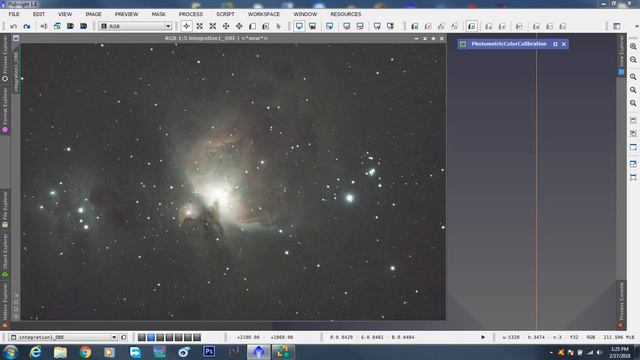
Task: Click the green mask toolbar icon
Action: pos(415,26)
